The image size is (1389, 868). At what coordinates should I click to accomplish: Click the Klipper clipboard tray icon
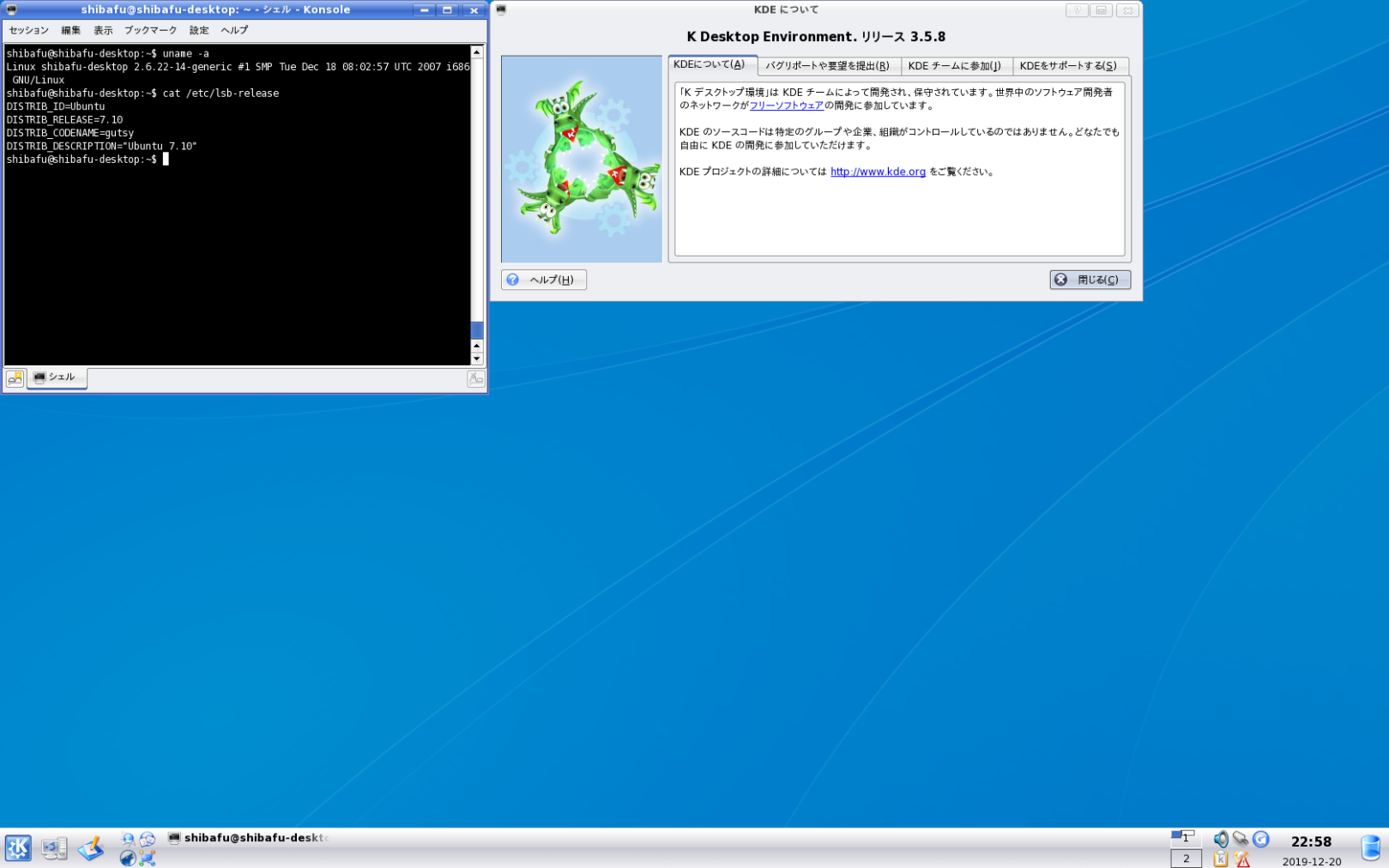(1221, 859)
